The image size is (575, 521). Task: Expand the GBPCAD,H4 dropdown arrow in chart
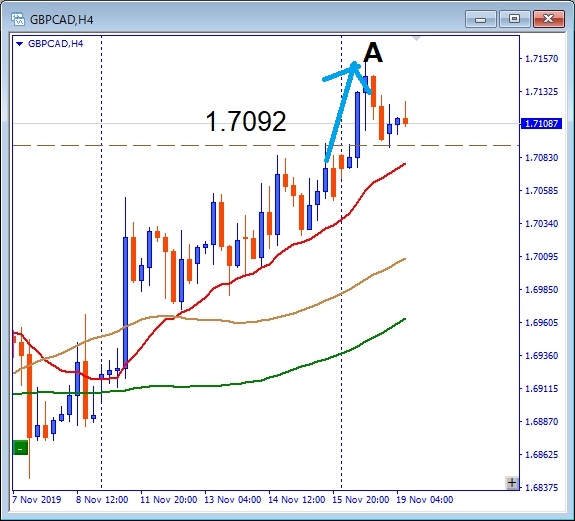click(x=20, y=44)
